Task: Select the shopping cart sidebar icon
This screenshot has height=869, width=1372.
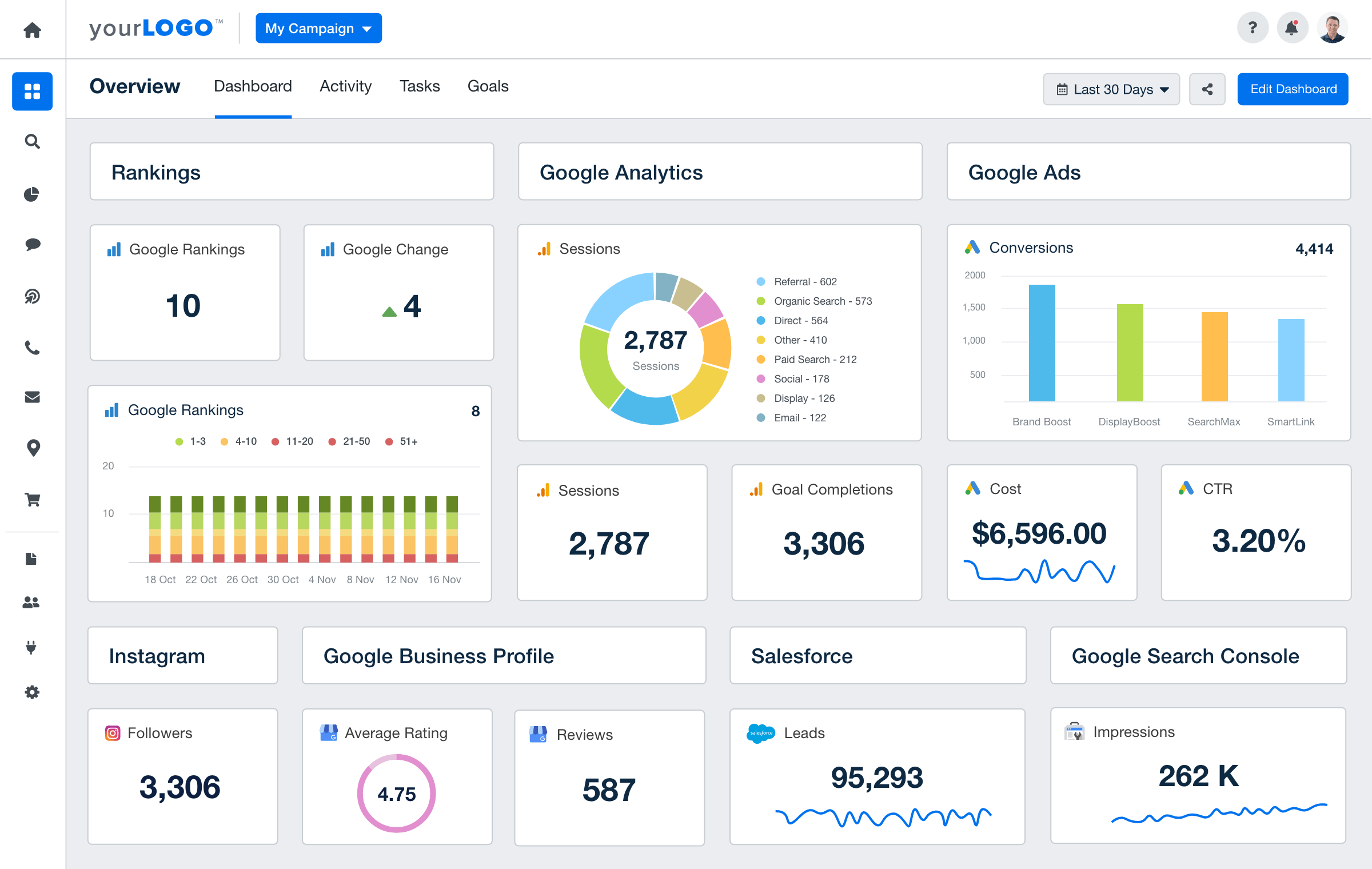Action: (32, 498)
